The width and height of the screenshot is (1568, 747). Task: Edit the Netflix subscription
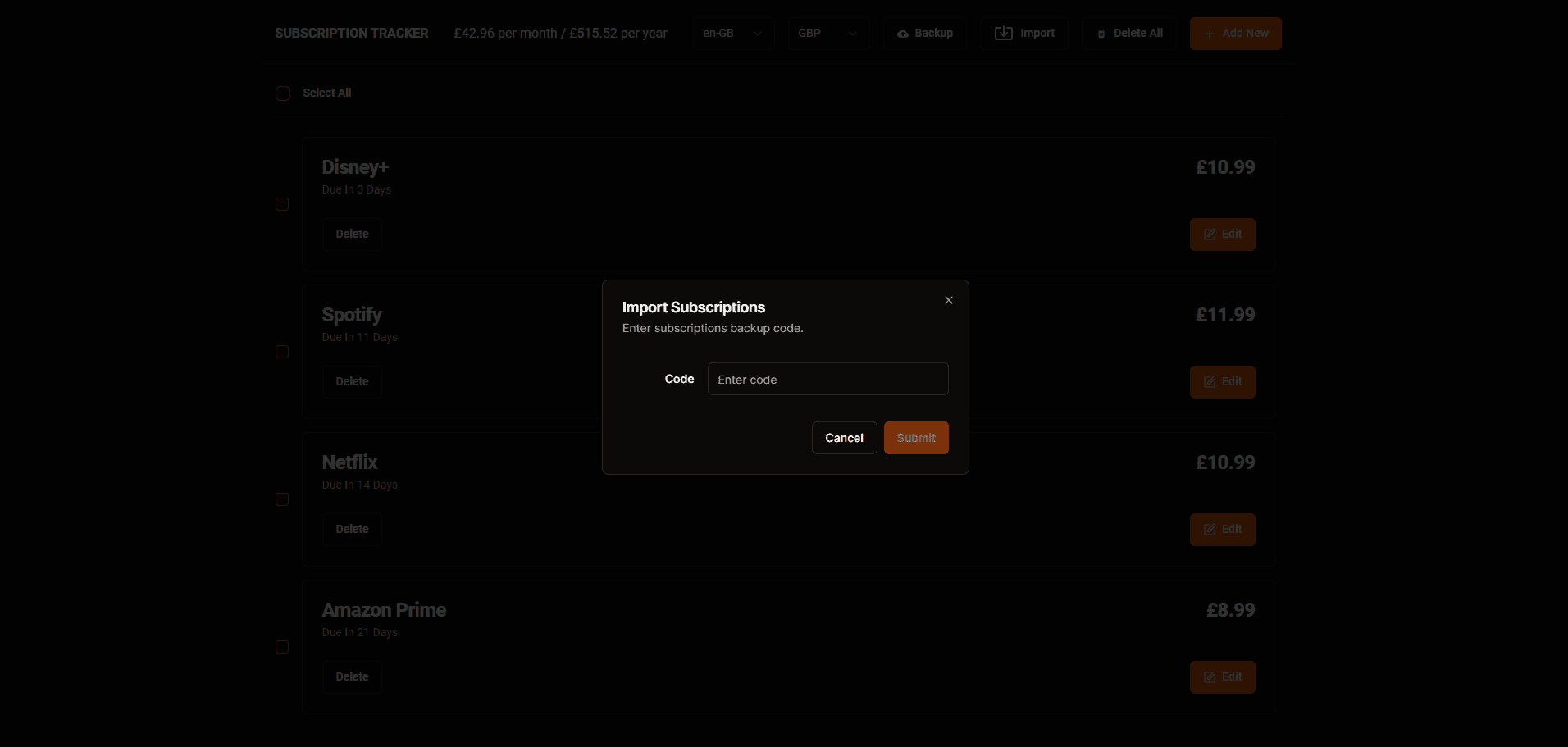tap(1222, 530)
